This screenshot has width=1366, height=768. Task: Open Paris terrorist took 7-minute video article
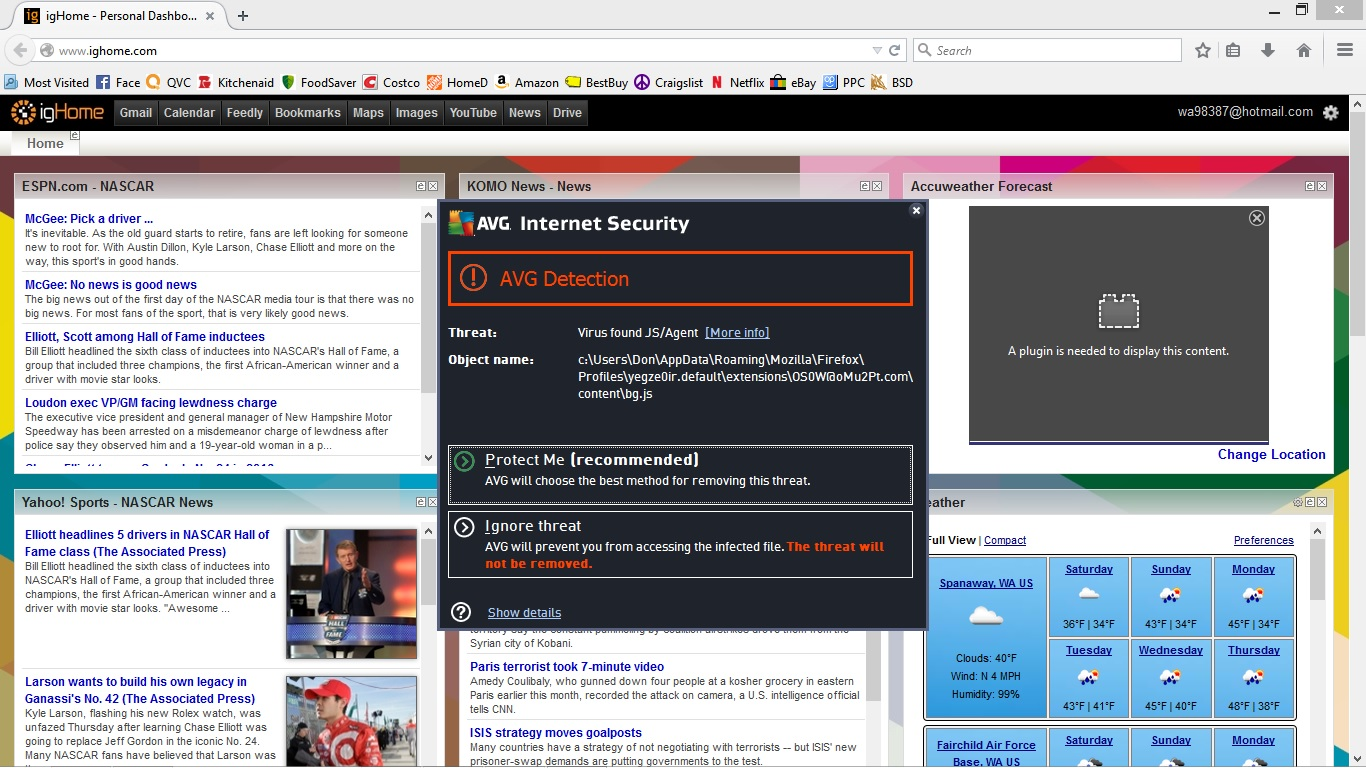point(567,667)
